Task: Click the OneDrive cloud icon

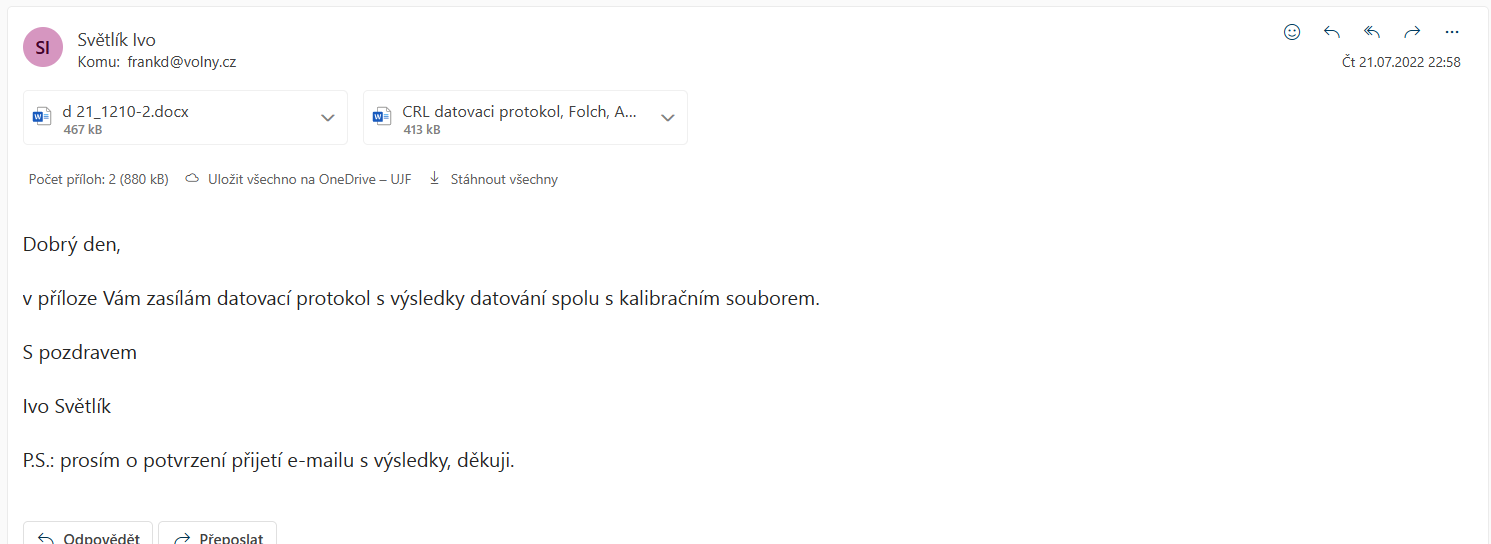Action: [192, 179]
